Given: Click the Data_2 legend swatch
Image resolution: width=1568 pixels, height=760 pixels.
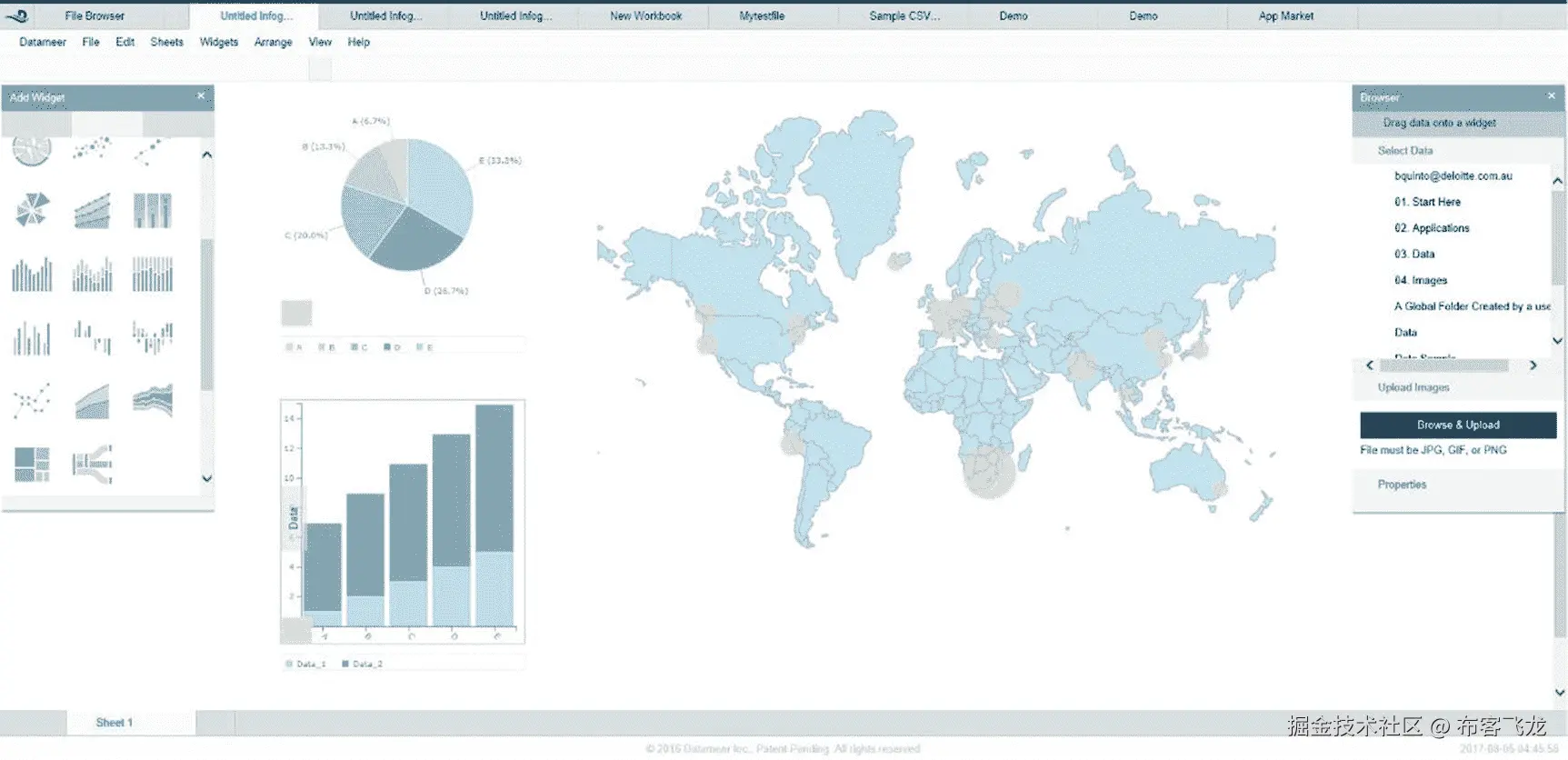Looking at the screenshot, I should (x=345, y=665).
